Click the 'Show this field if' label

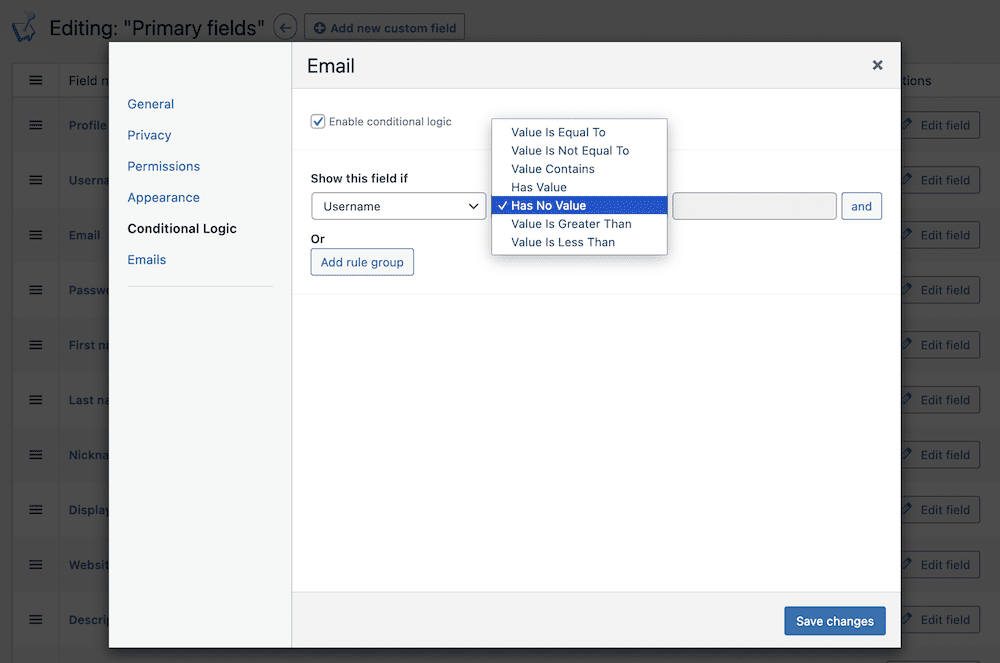(359, 178)
